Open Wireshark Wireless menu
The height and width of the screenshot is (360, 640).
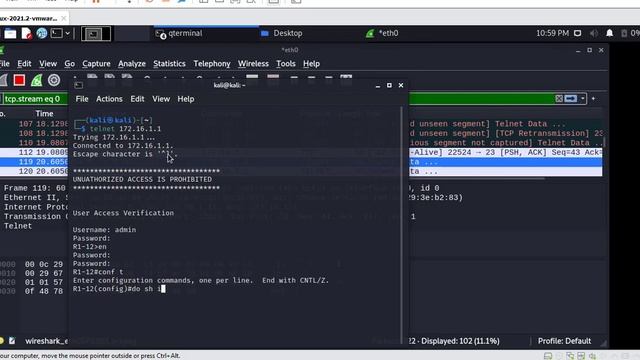[253, 64]
